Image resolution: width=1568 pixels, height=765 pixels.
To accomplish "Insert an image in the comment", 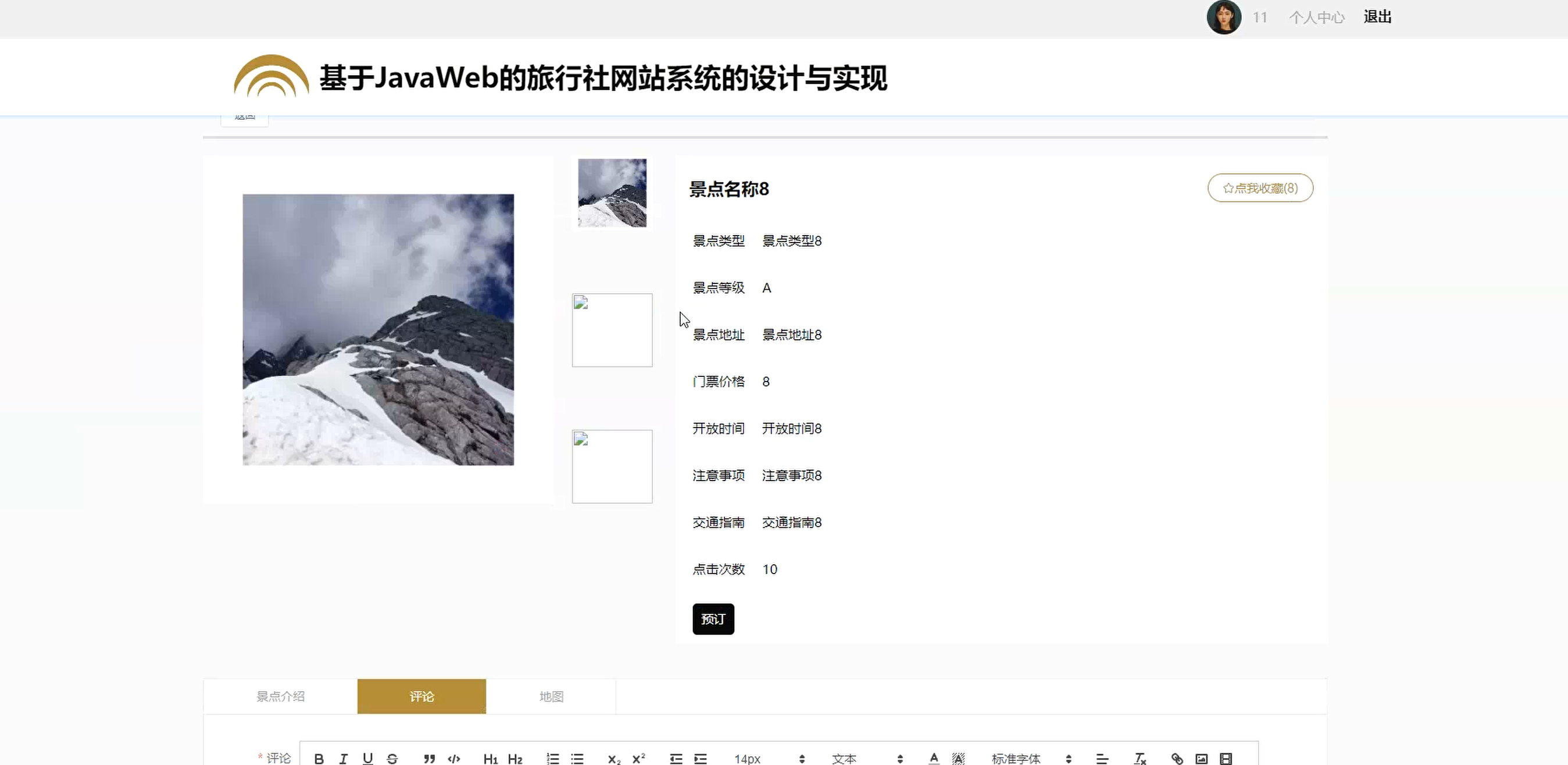I will click(1202, 758).
